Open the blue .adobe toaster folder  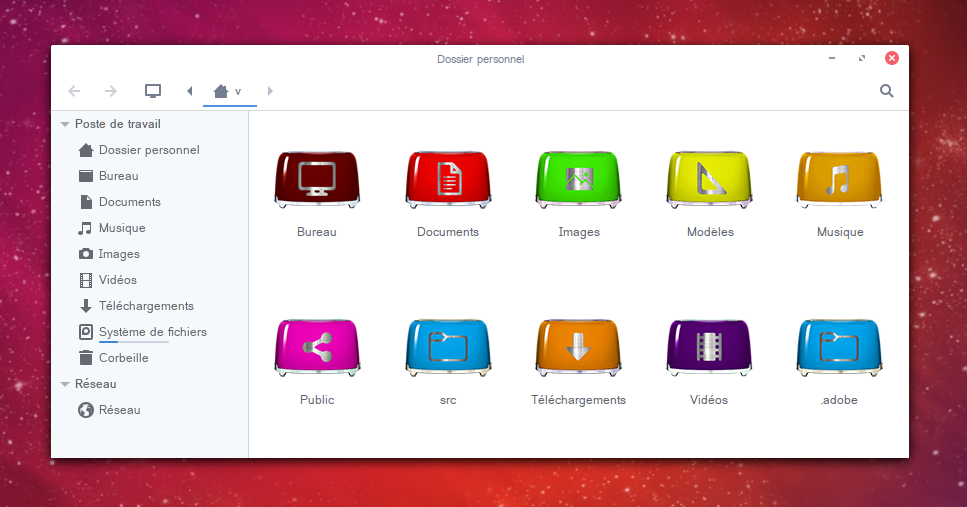coord(839,347)
